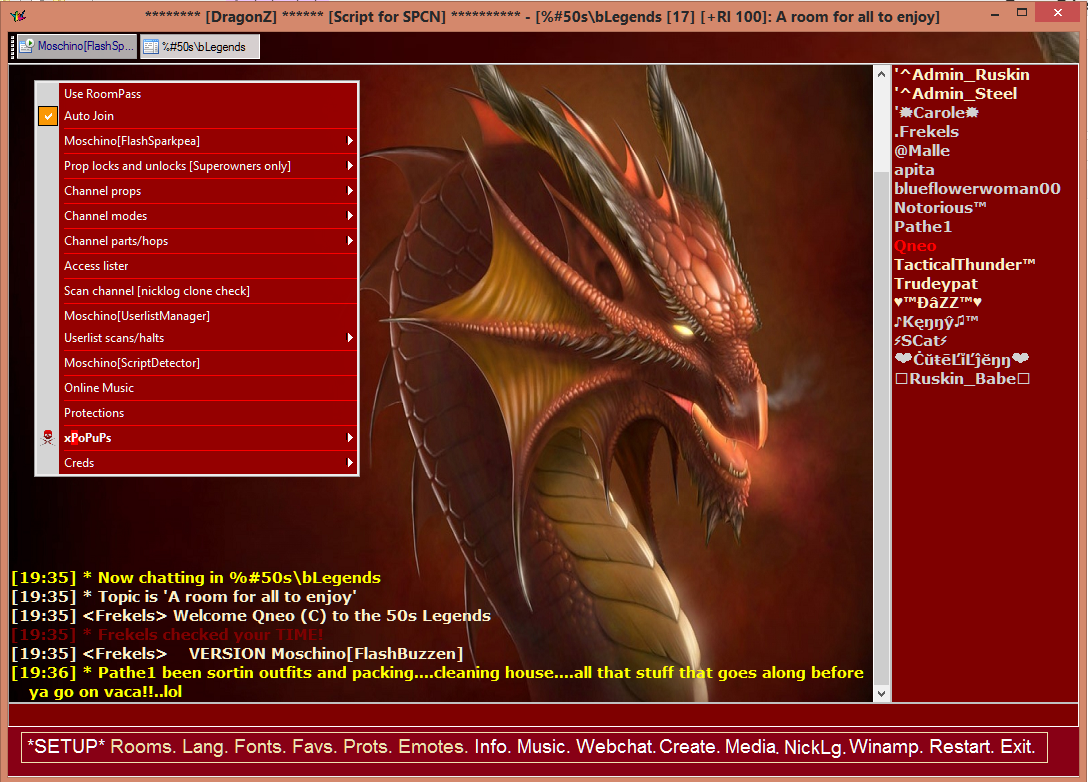
Task: Expand Userlist scans/halts submenu arrow
Action: pyautogui.click(x=350, y=338)
